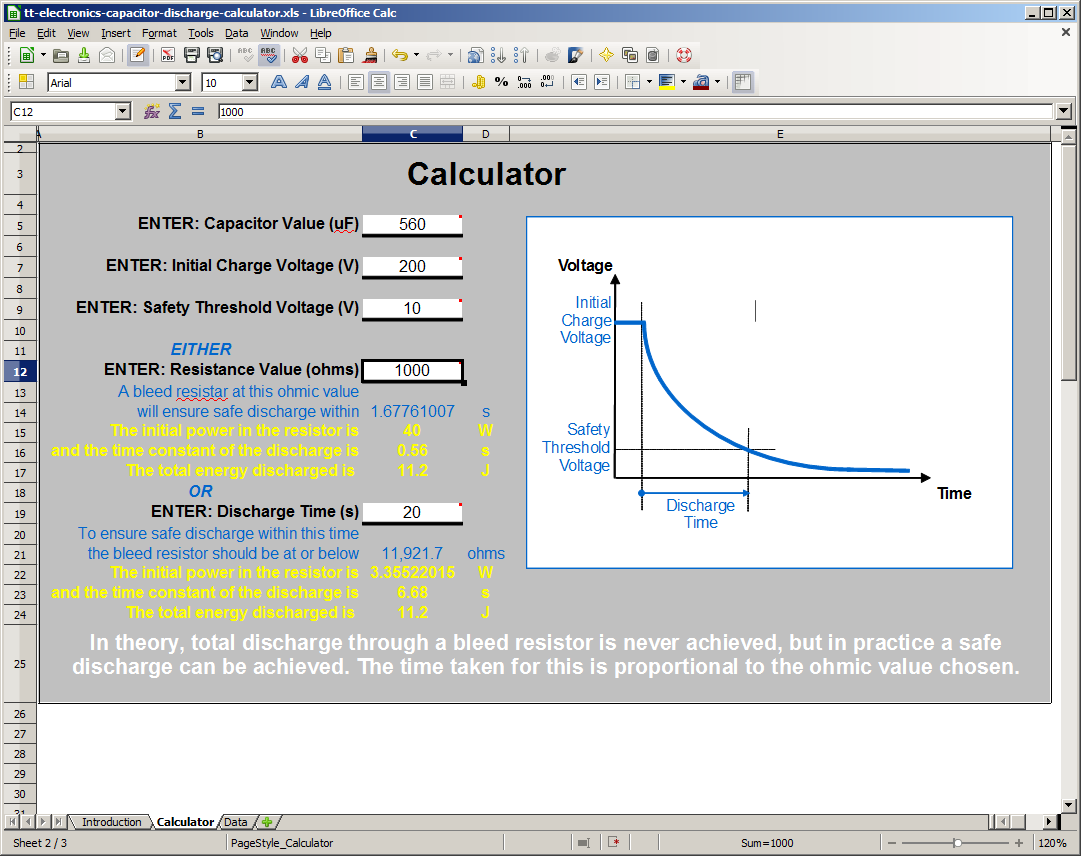The width and height of the screenshot is (1081, 856).
Task: Switch to the Introduction sheet tab
Action: click(x=111, y=822)
